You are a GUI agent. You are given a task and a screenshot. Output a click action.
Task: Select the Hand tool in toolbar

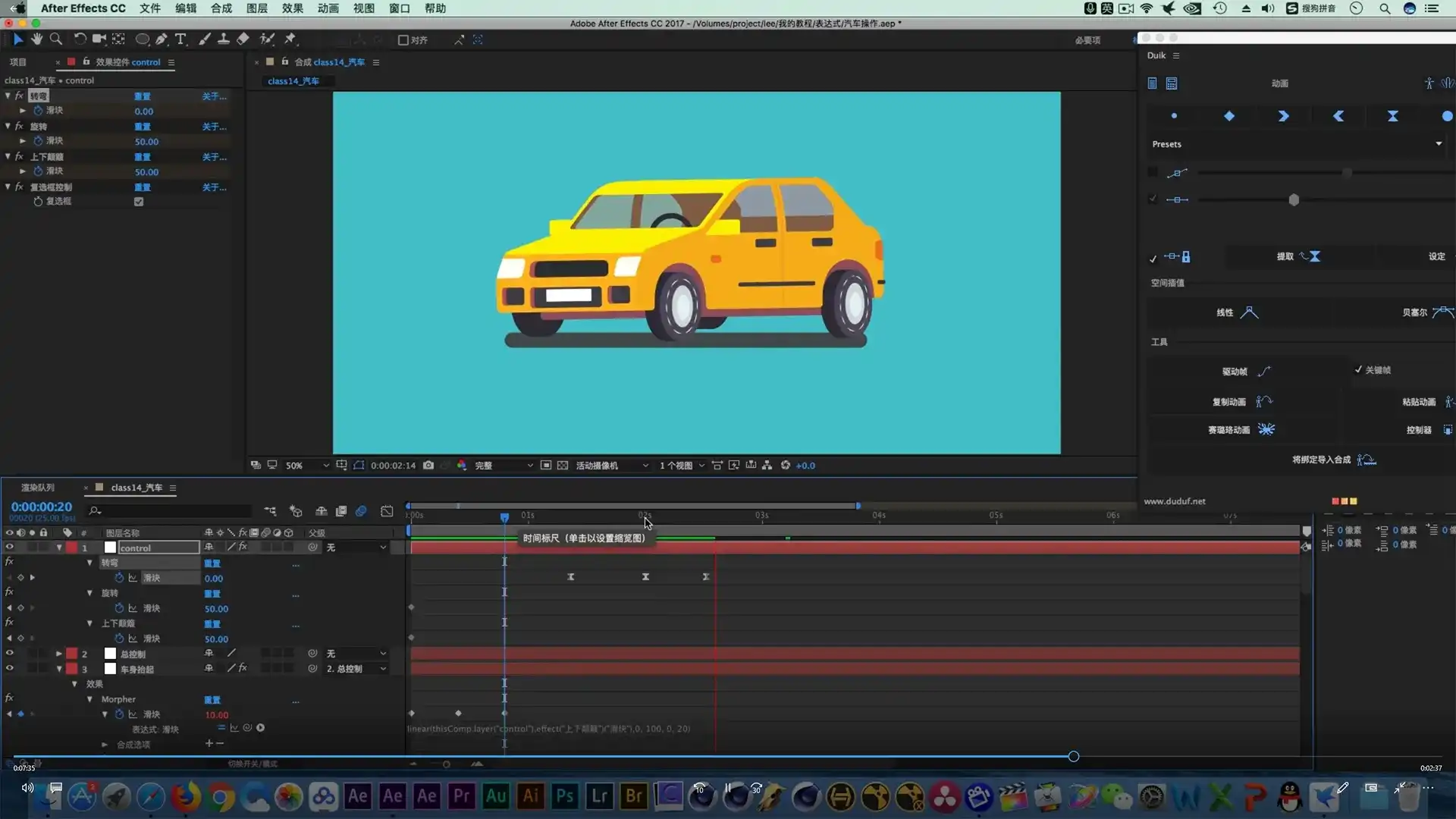[x=36, y=39]
